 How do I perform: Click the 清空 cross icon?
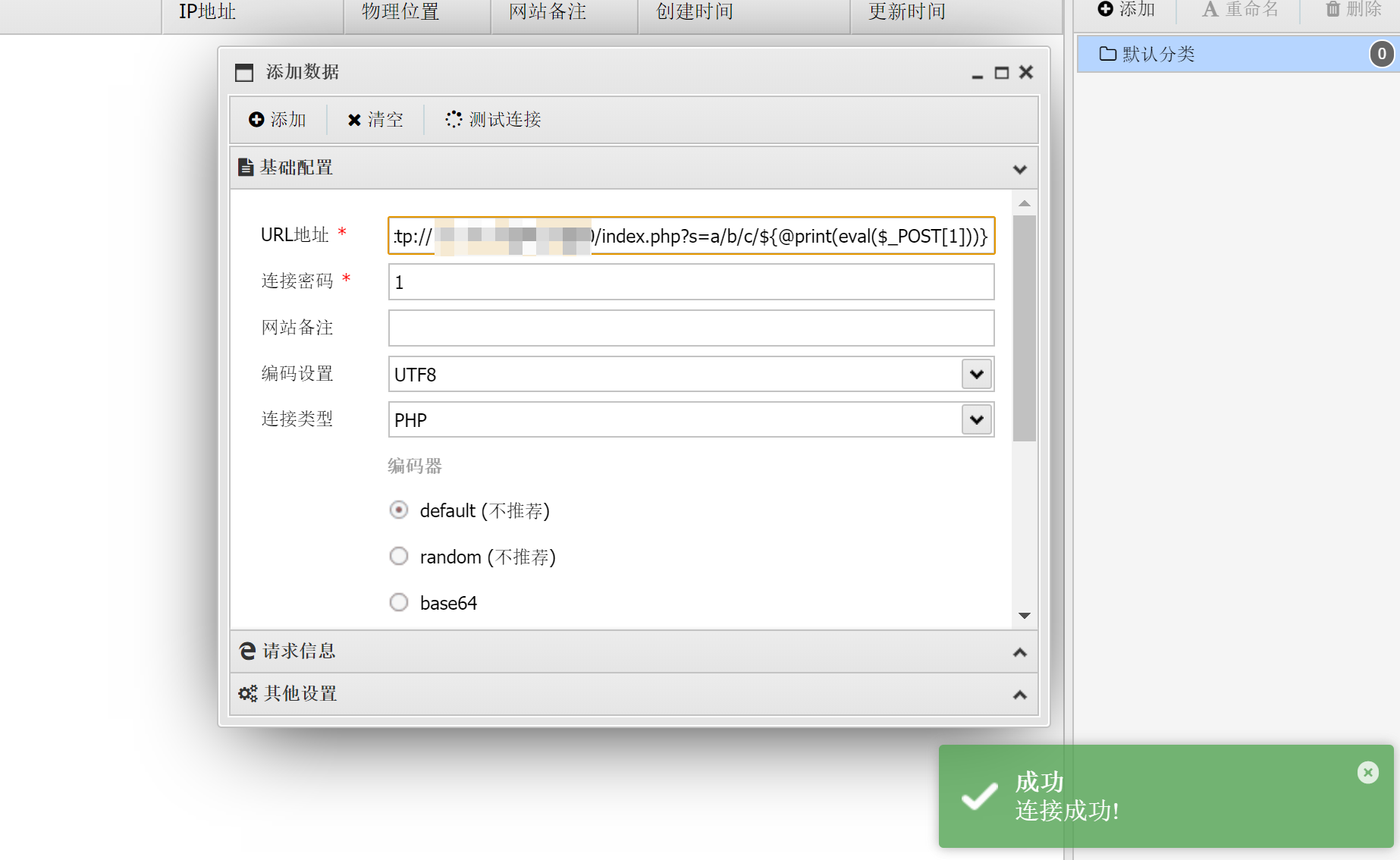pyautogui.click(x=354, y=120)
